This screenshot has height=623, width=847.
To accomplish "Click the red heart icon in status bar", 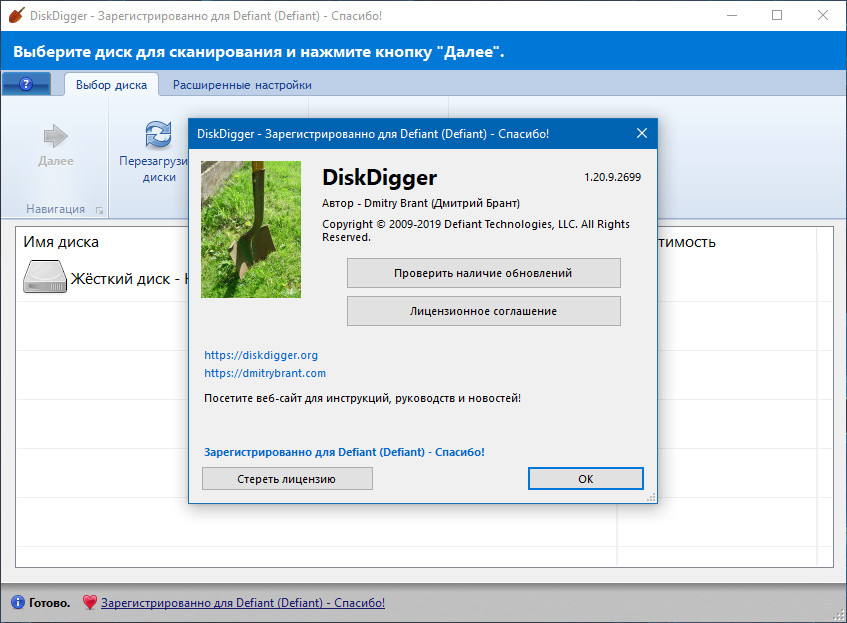I will click(89, 603).
